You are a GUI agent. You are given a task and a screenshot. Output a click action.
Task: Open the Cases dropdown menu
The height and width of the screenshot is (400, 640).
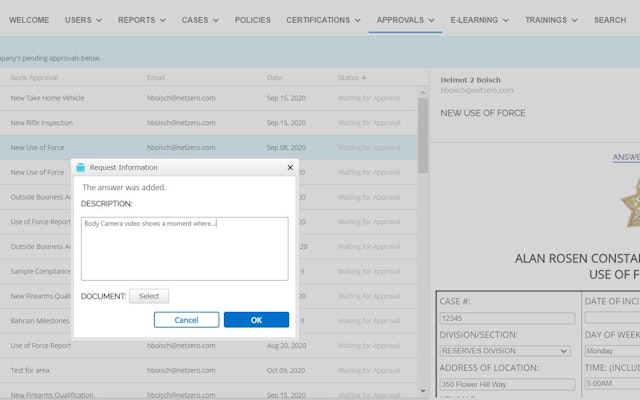(201, 20)
